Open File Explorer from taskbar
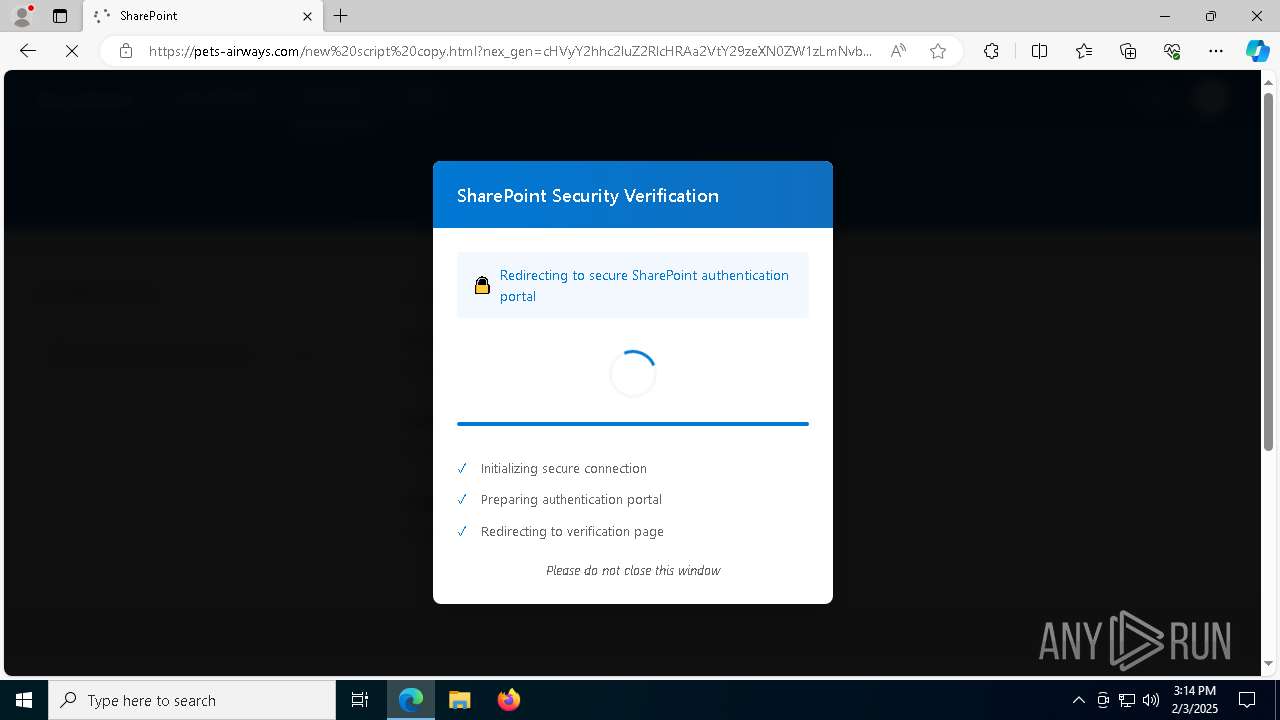Screen dimensions: 1280x720 point(459,700)
